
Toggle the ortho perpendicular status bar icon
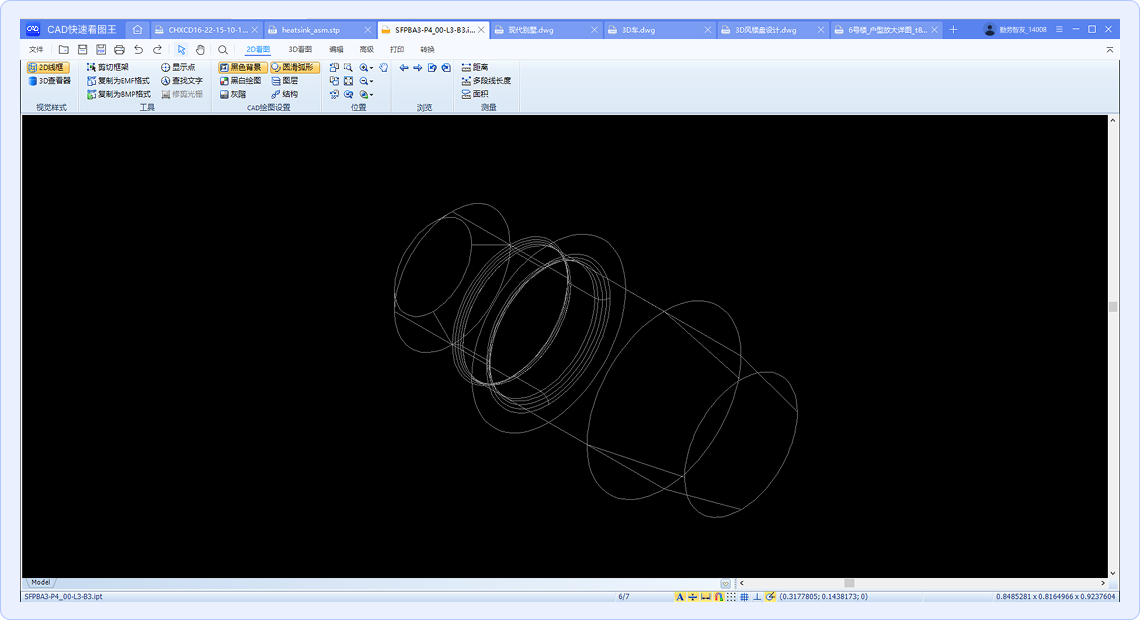[757, 597]
